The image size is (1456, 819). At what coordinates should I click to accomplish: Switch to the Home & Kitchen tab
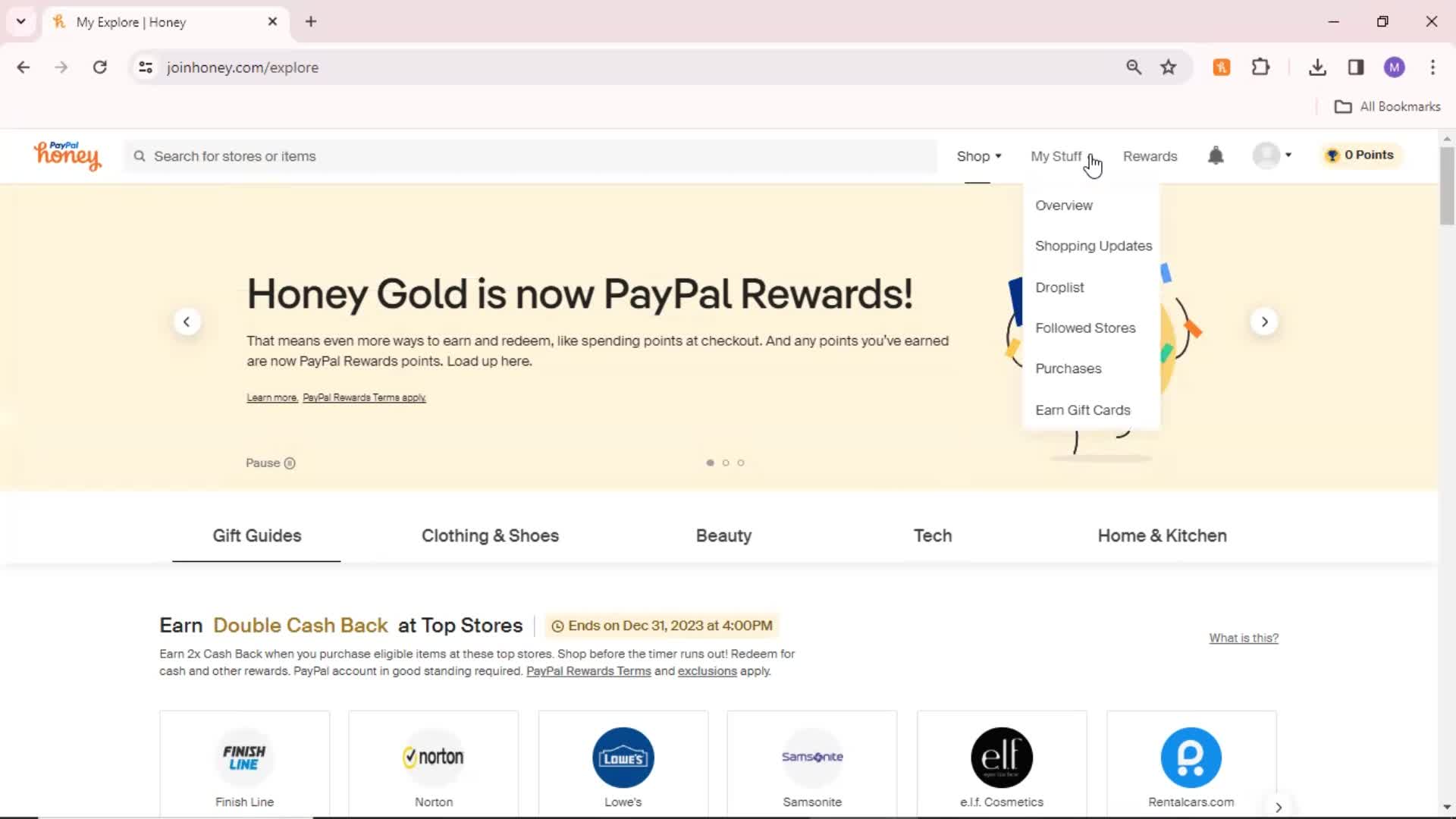point(1162,535)
